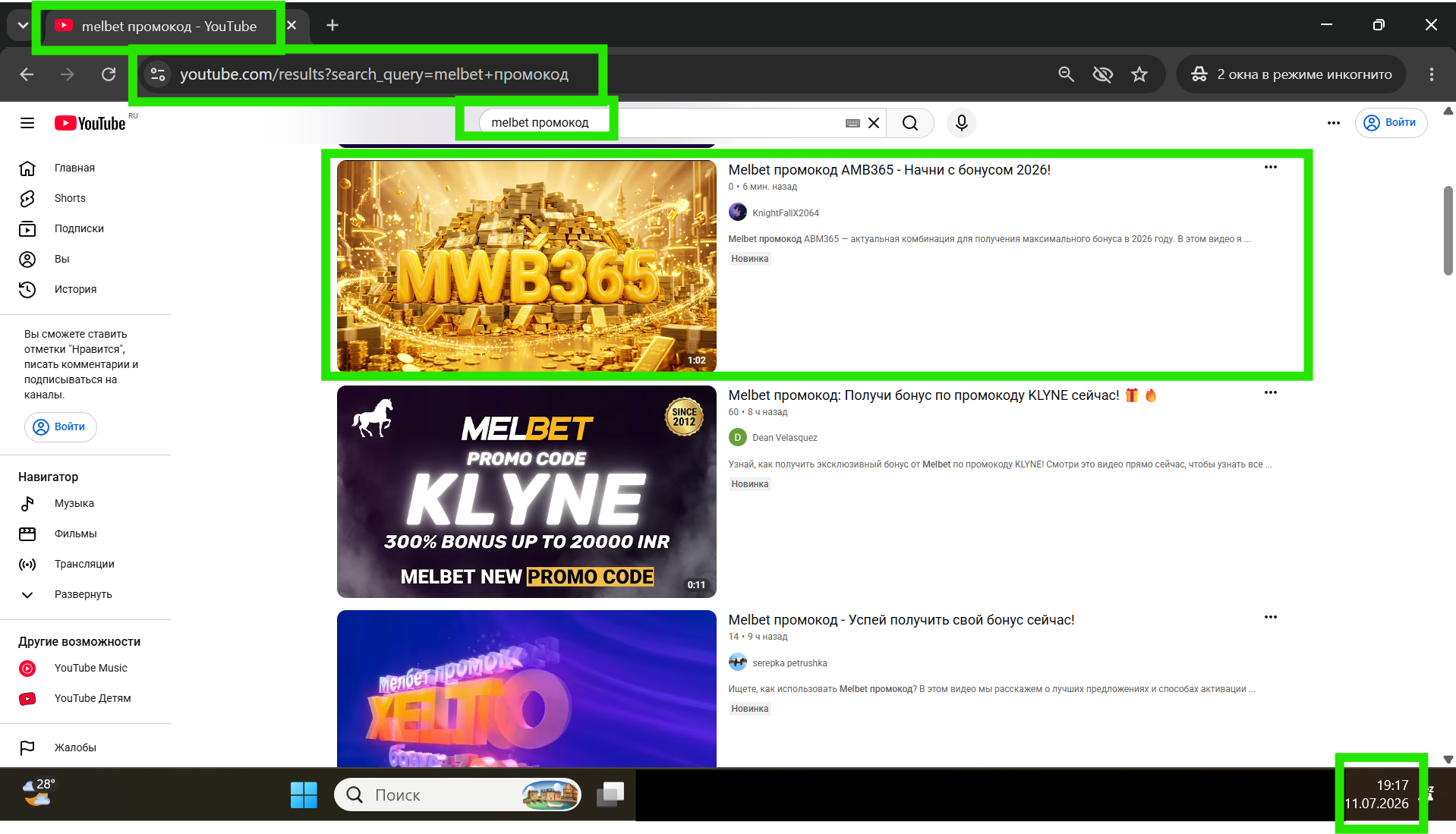The width and height of the screenshot is (1456, 834).
Task: Open video 'Успей получить свой бонус сейчас'
Action: (901, 620)
